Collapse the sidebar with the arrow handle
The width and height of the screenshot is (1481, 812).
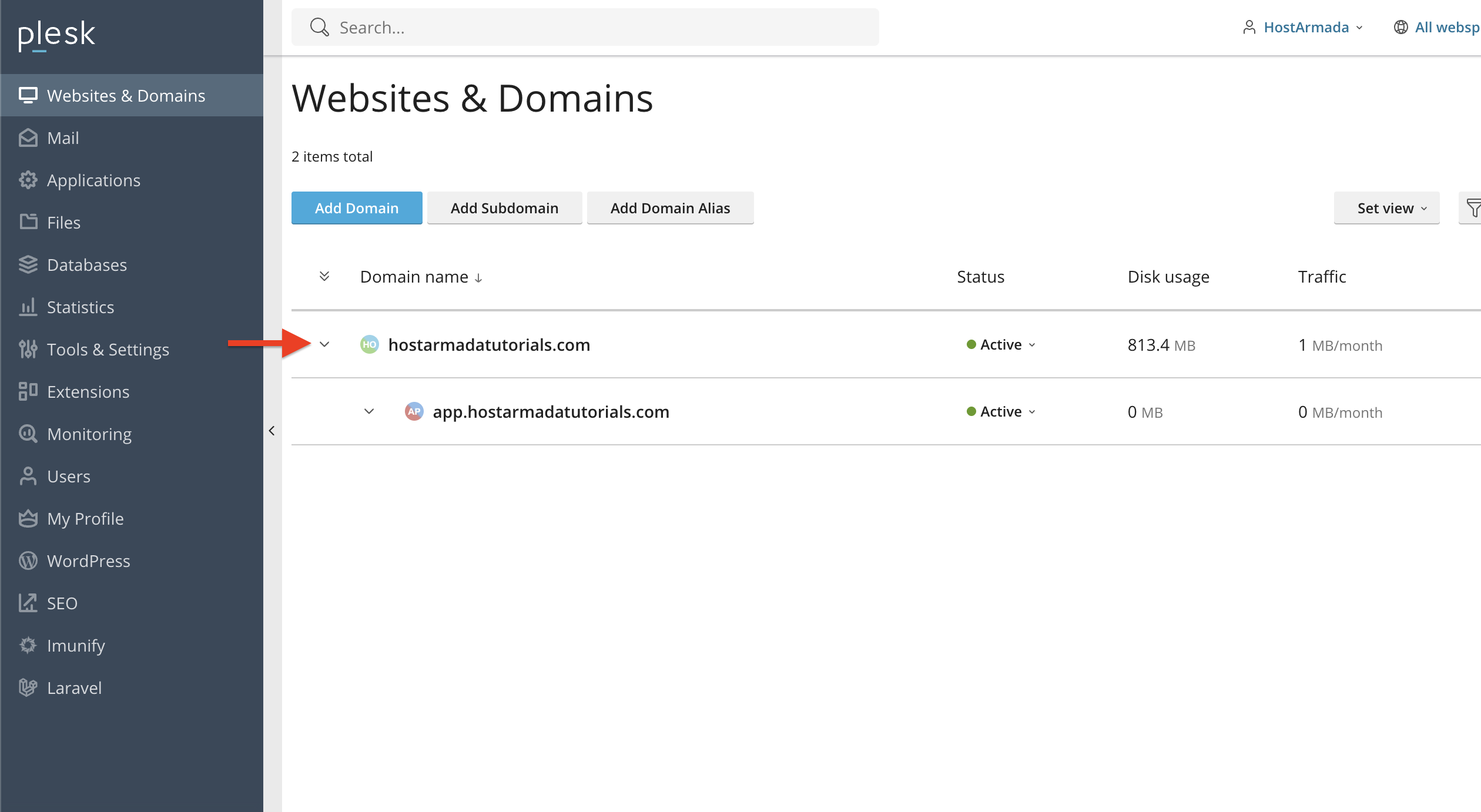tap(272, 431)
